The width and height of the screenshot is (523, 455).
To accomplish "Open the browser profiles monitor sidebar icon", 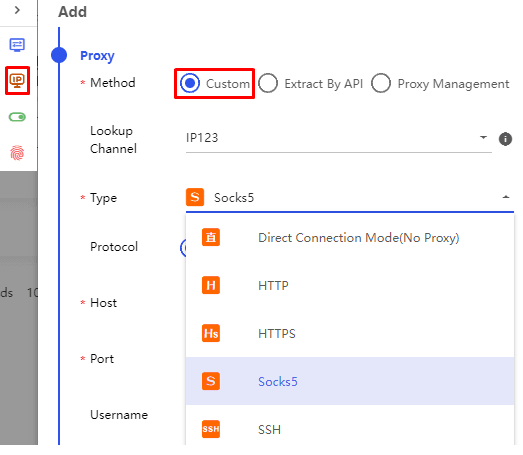I will click(x=17, y=45).
